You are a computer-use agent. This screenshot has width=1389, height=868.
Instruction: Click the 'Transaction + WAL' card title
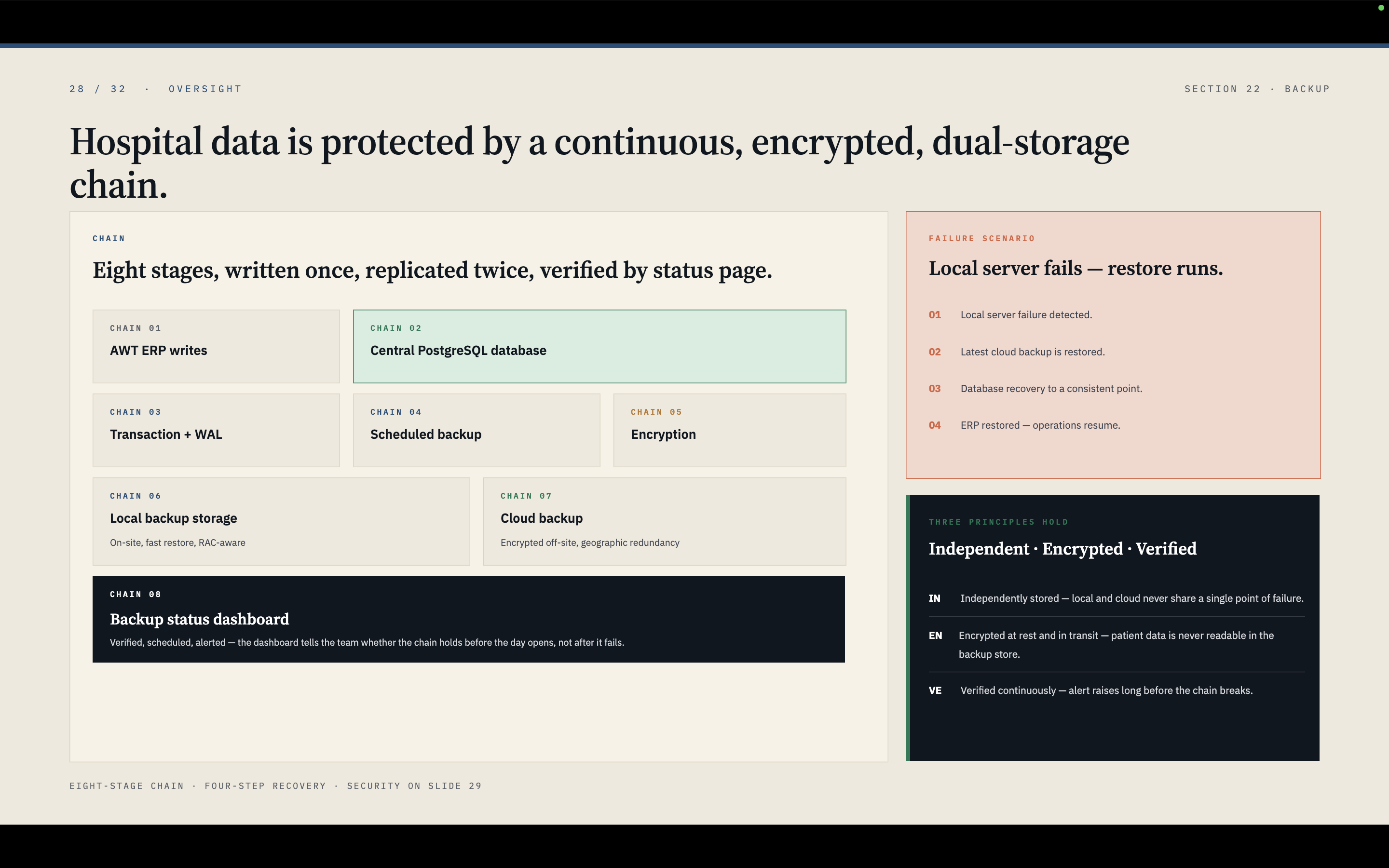[166, 434]
